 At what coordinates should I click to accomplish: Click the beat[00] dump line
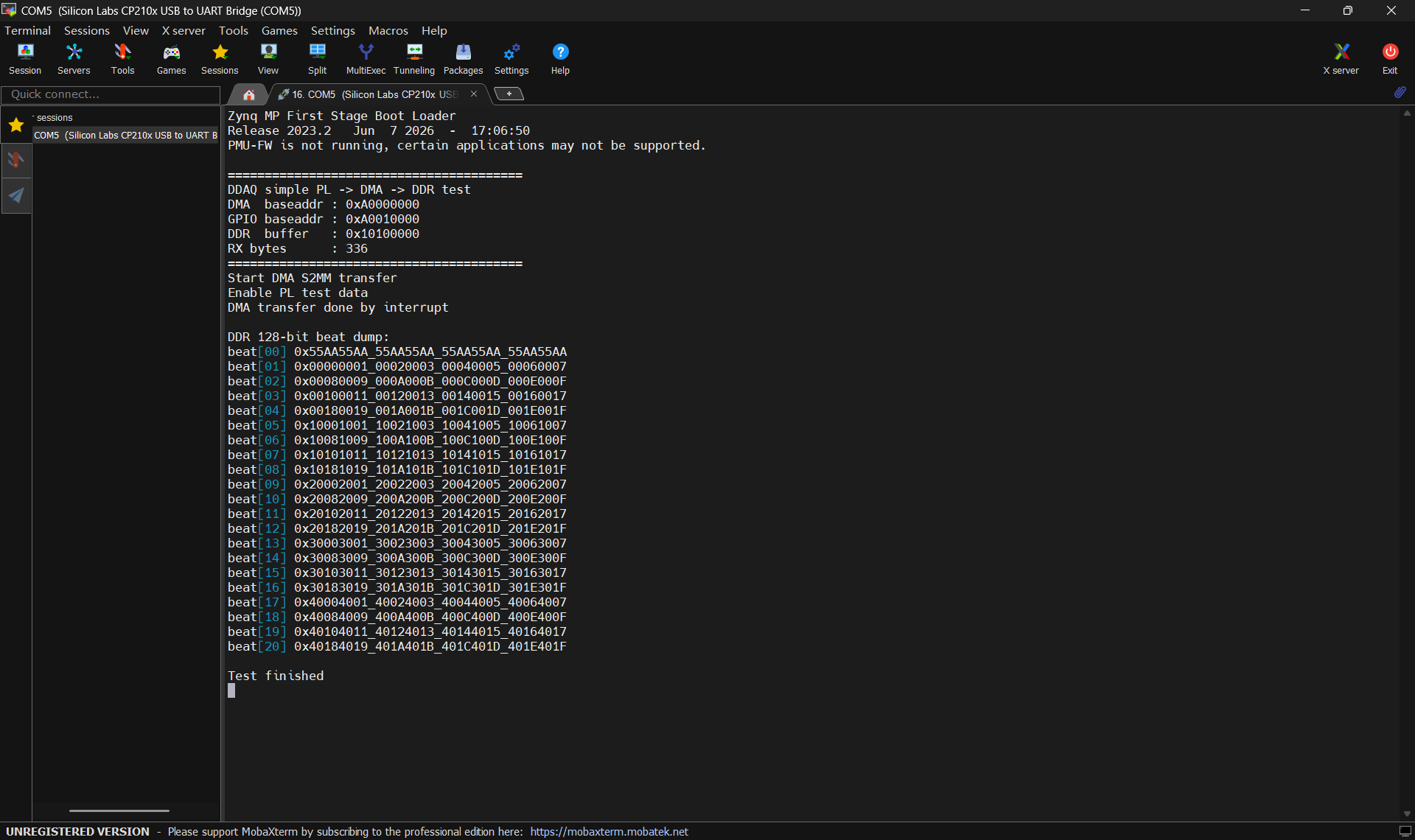coord(396,351)
